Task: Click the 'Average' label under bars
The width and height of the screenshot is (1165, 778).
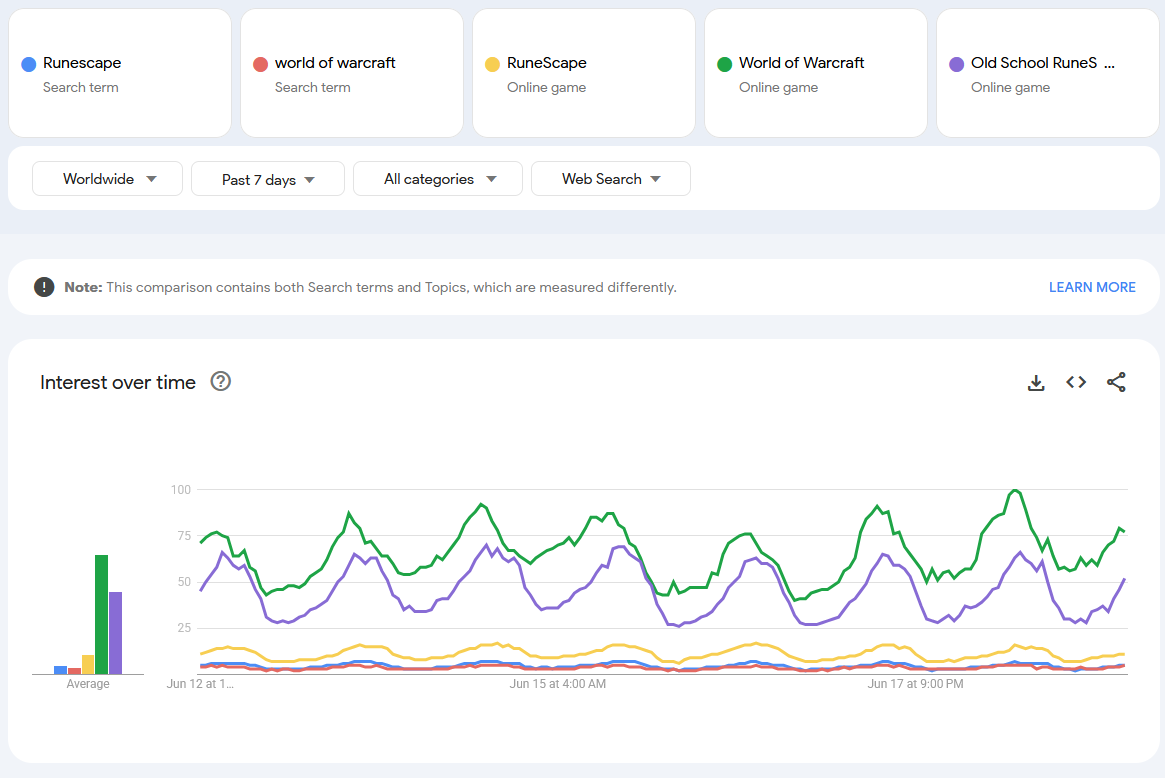Action: [88, 684]
